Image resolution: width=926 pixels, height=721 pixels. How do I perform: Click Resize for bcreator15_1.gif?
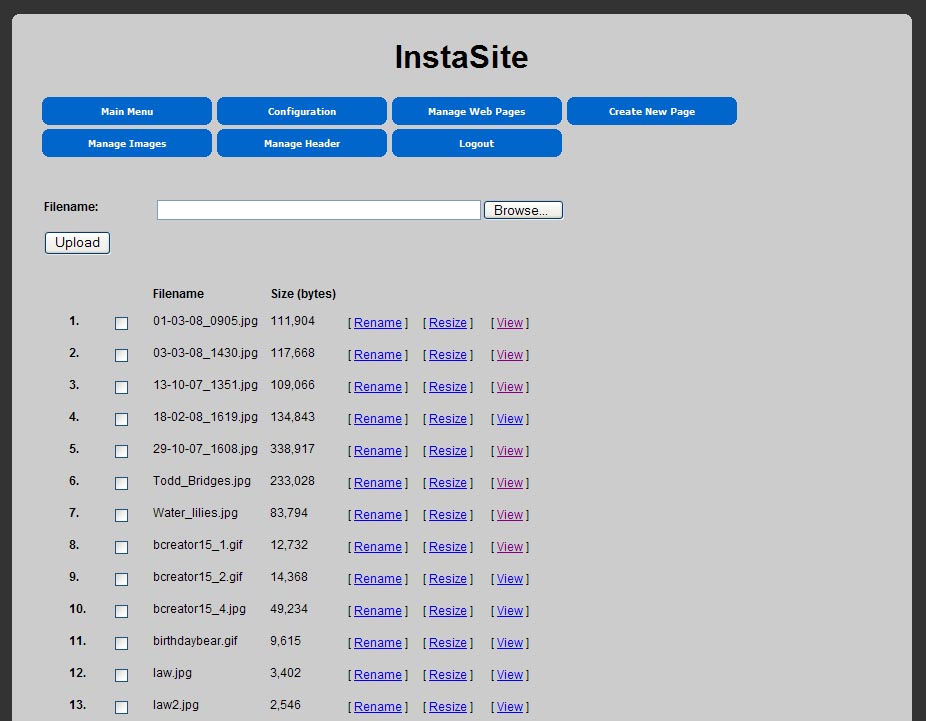[x=448, y=547]
